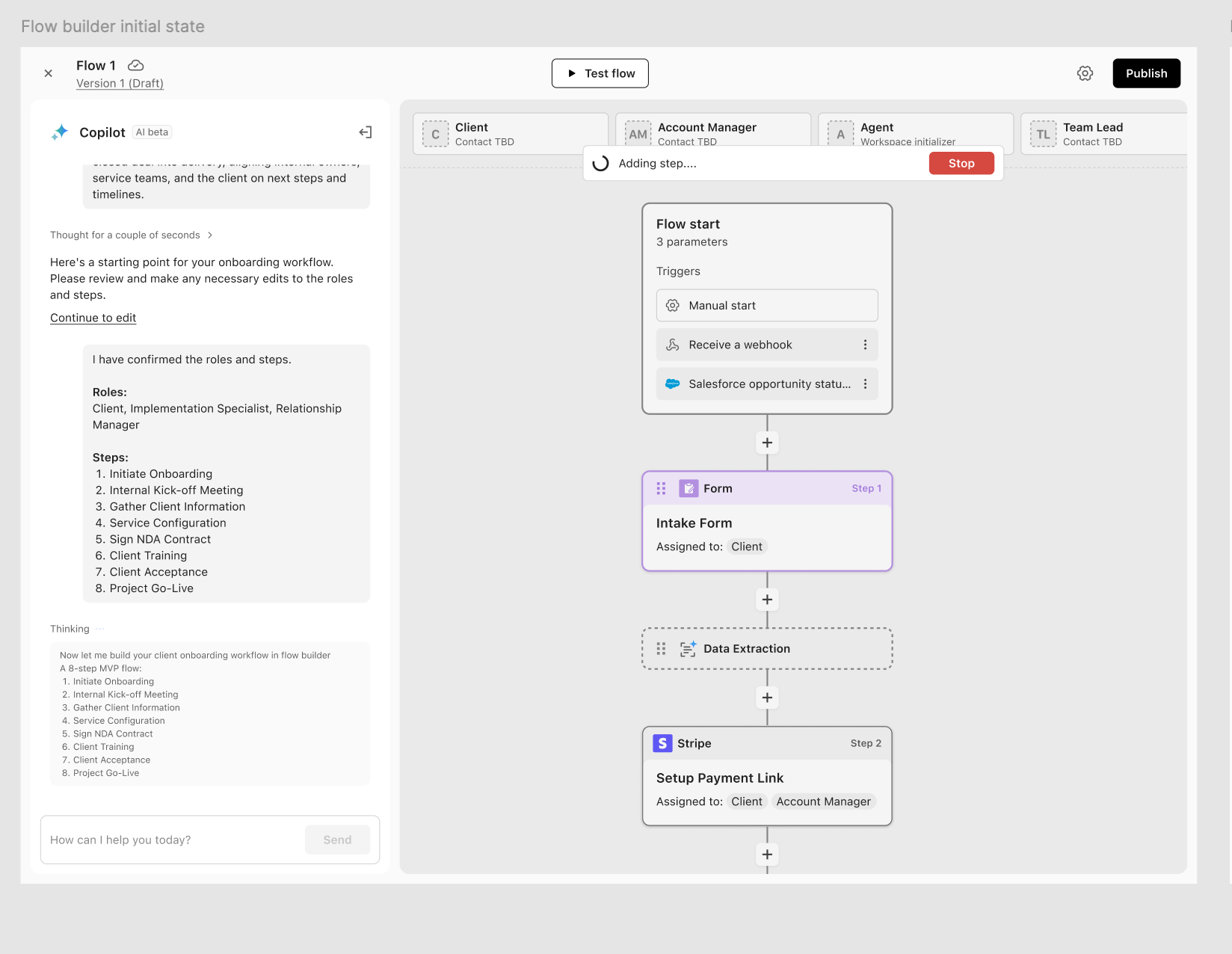The width and height of the screenshot is (1232, 954).
Task: Click the TL avatar of the Team Lead role
Action: pos(1043,135)
